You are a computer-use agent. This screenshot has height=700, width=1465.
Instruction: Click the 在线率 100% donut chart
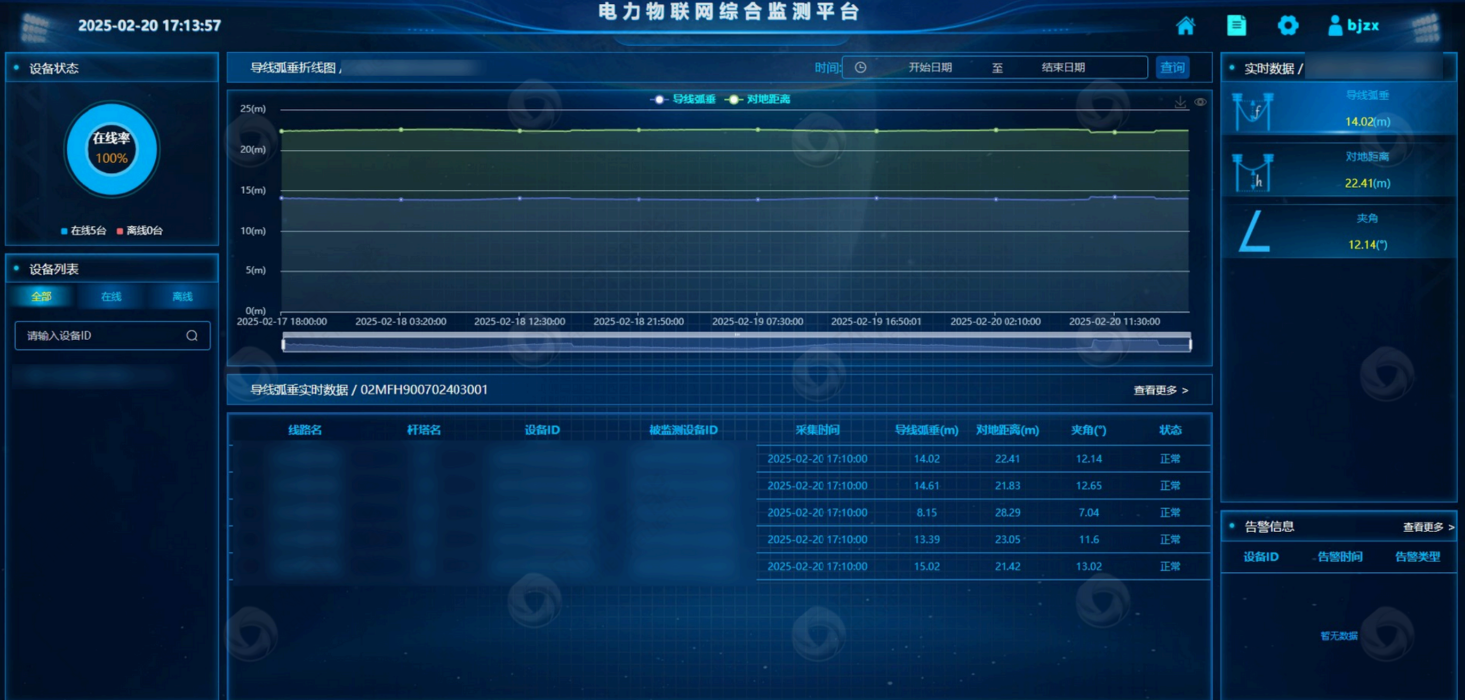(x=112, y=150)
